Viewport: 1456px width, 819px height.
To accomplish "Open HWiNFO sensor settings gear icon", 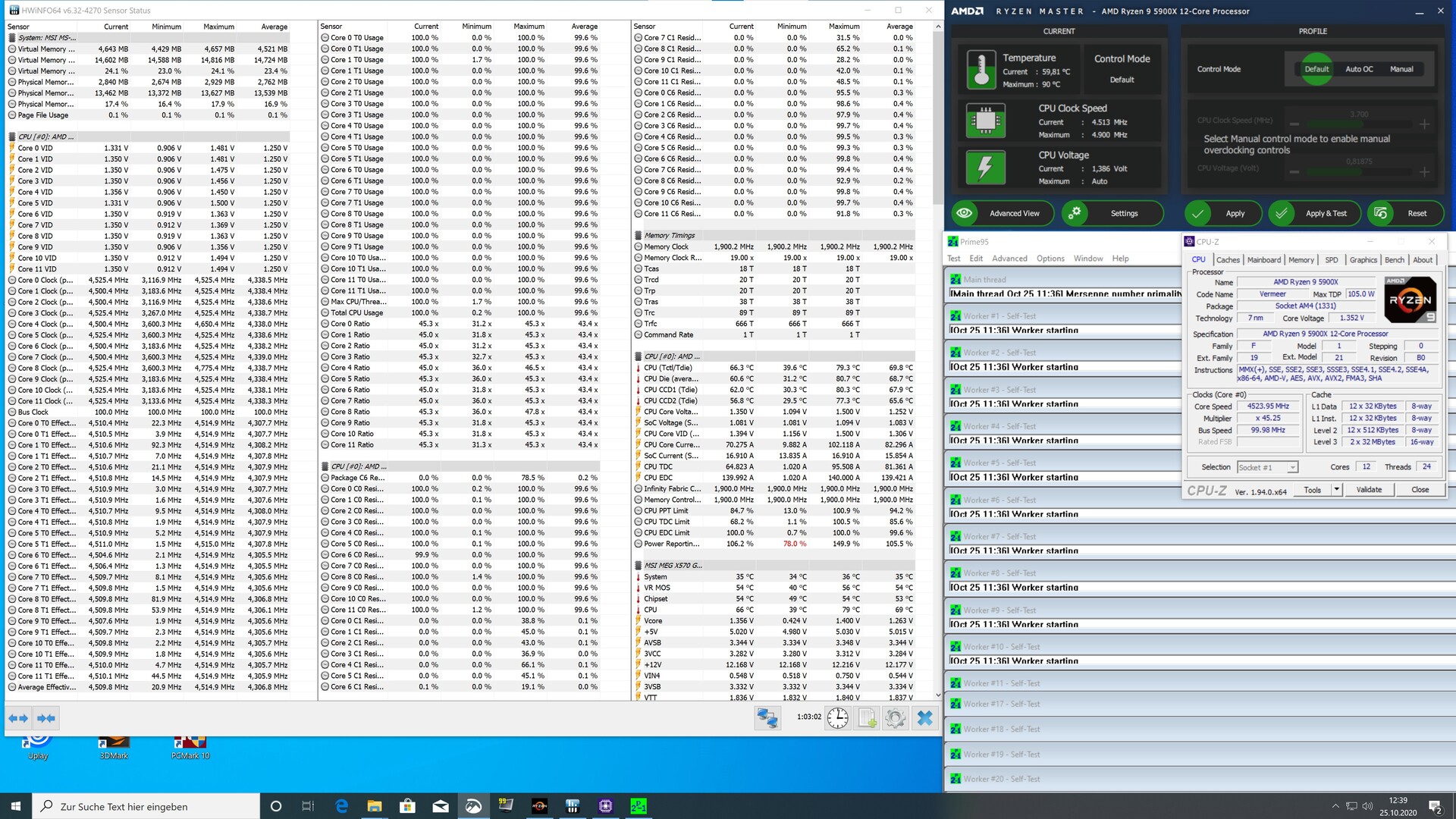I will (896, 718).
